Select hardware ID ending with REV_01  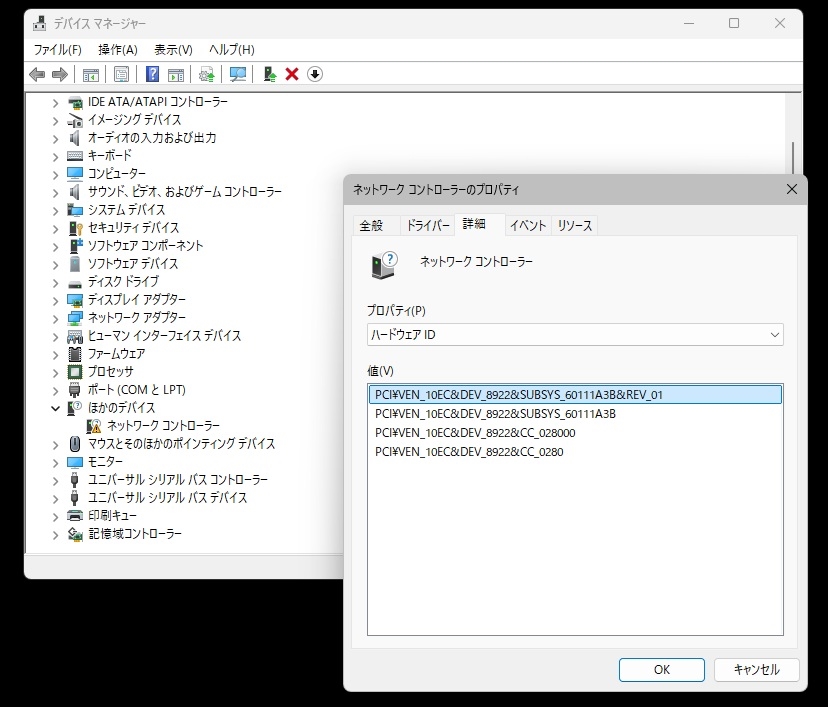pyautogui.click(x=575, y=394)
